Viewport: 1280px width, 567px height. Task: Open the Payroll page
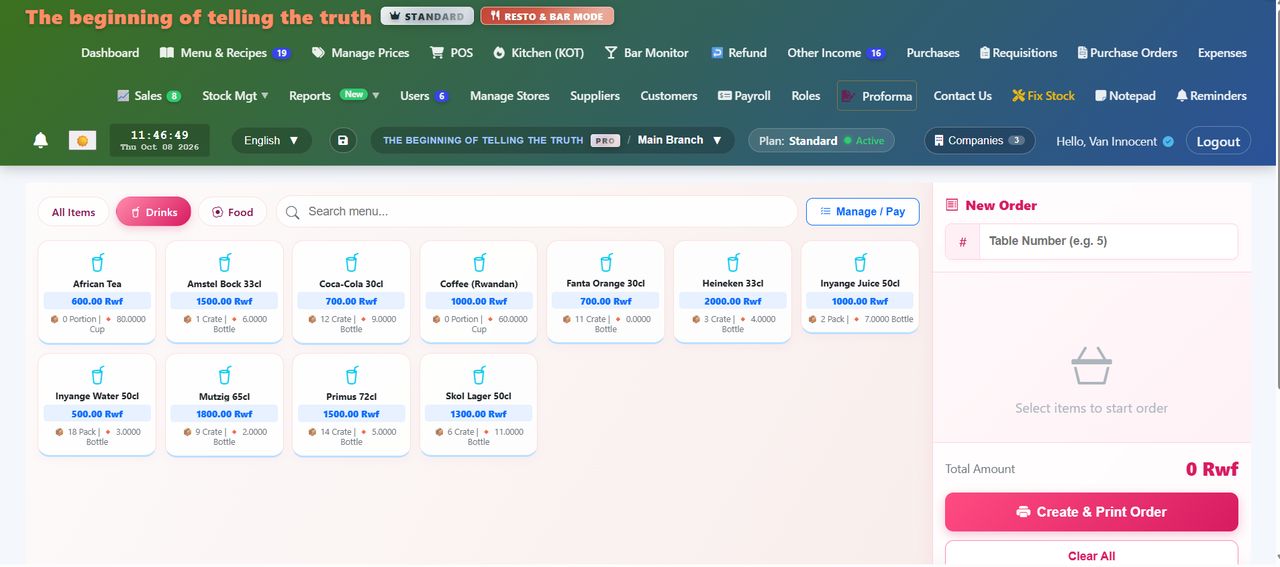(x=744, y=96)
